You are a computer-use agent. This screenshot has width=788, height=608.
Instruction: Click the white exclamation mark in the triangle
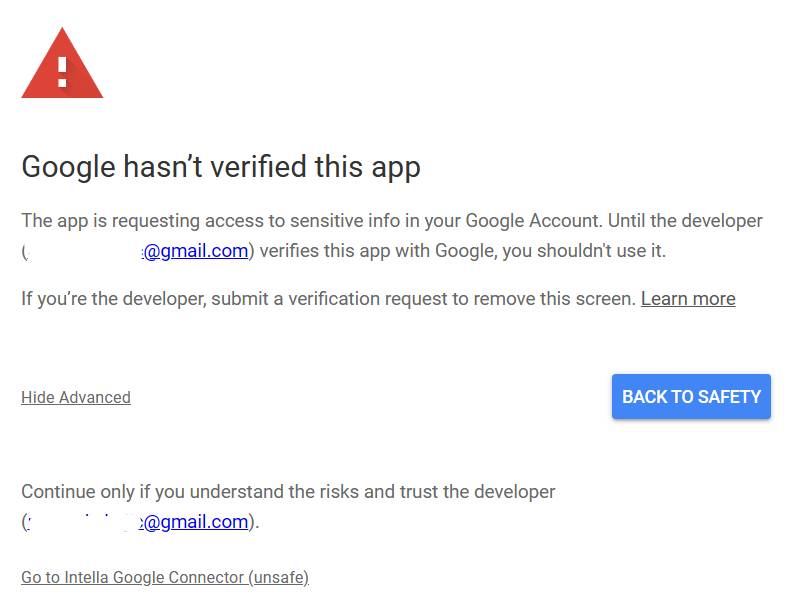pos(62,72)
